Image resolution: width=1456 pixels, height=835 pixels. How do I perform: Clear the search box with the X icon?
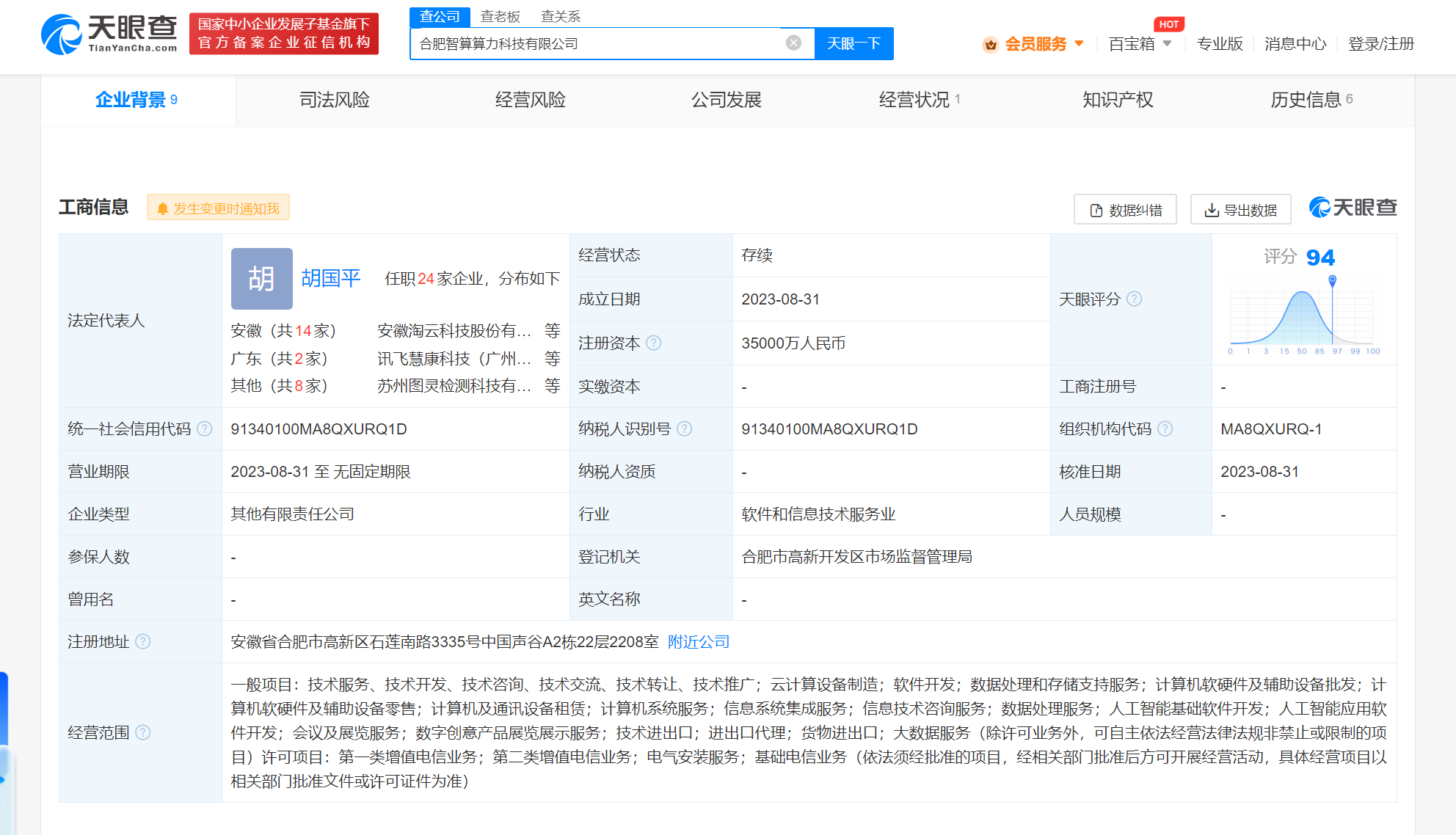792,43
